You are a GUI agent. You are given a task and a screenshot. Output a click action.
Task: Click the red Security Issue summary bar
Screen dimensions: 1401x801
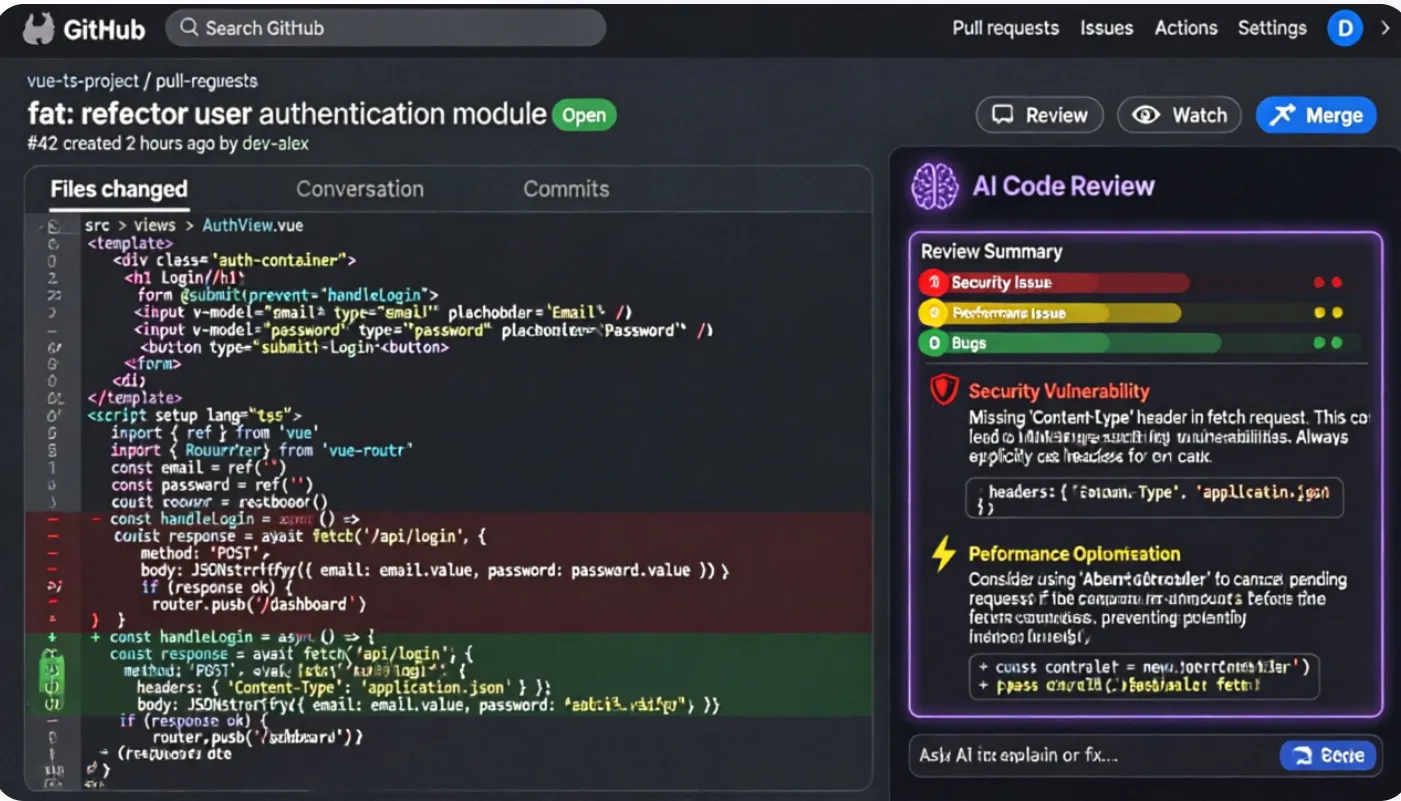1054,283
